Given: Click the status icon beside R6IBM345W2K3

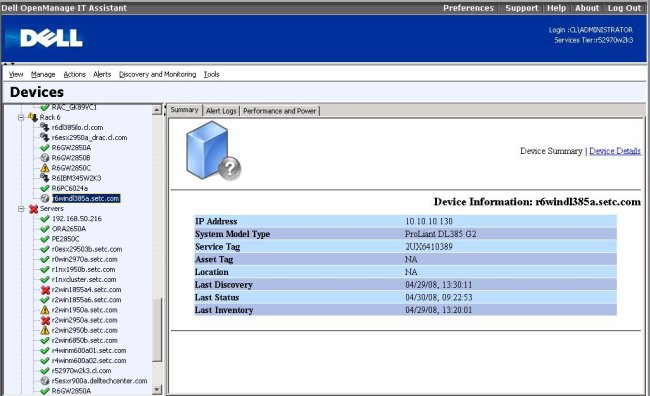Looking at the screenshot, I should point(45,178).
